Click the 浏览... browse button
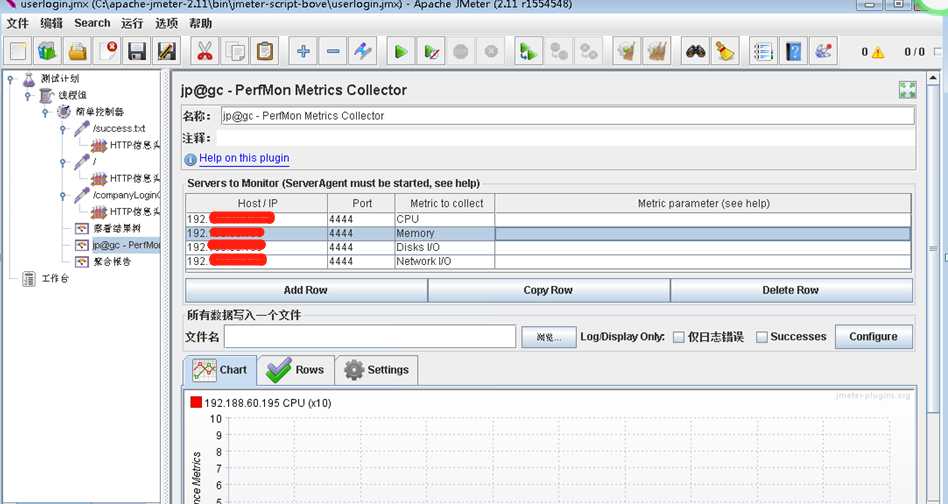 click(x=548, y=337)
